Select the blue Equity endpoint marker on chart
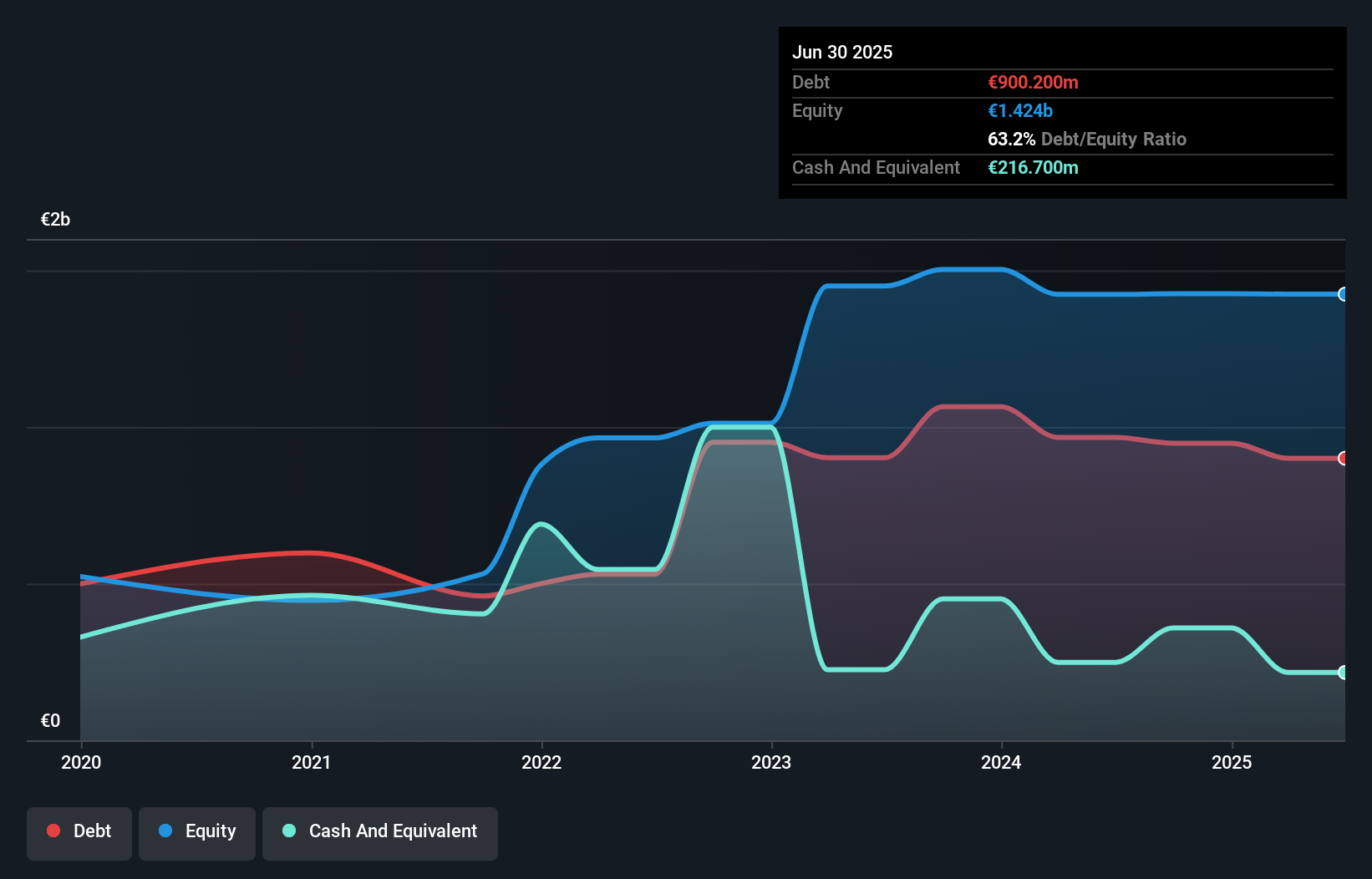 (x=1343, y=294)
